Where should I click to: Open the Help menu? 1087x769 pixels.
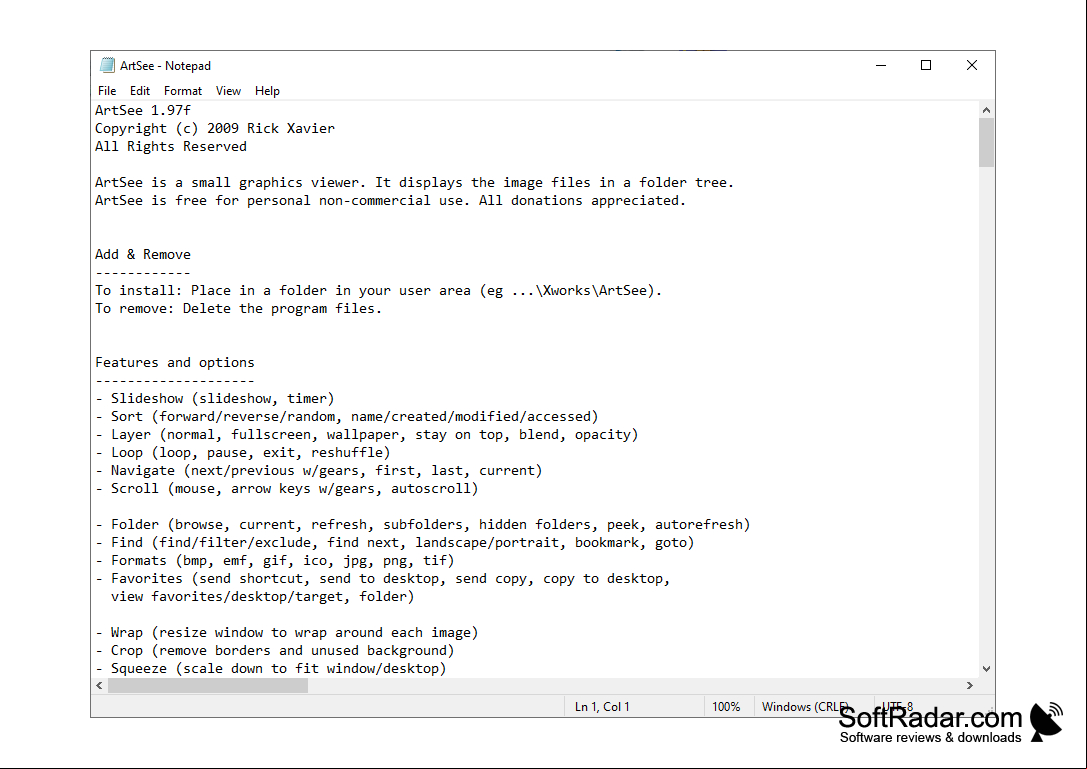tap(267, 91)
